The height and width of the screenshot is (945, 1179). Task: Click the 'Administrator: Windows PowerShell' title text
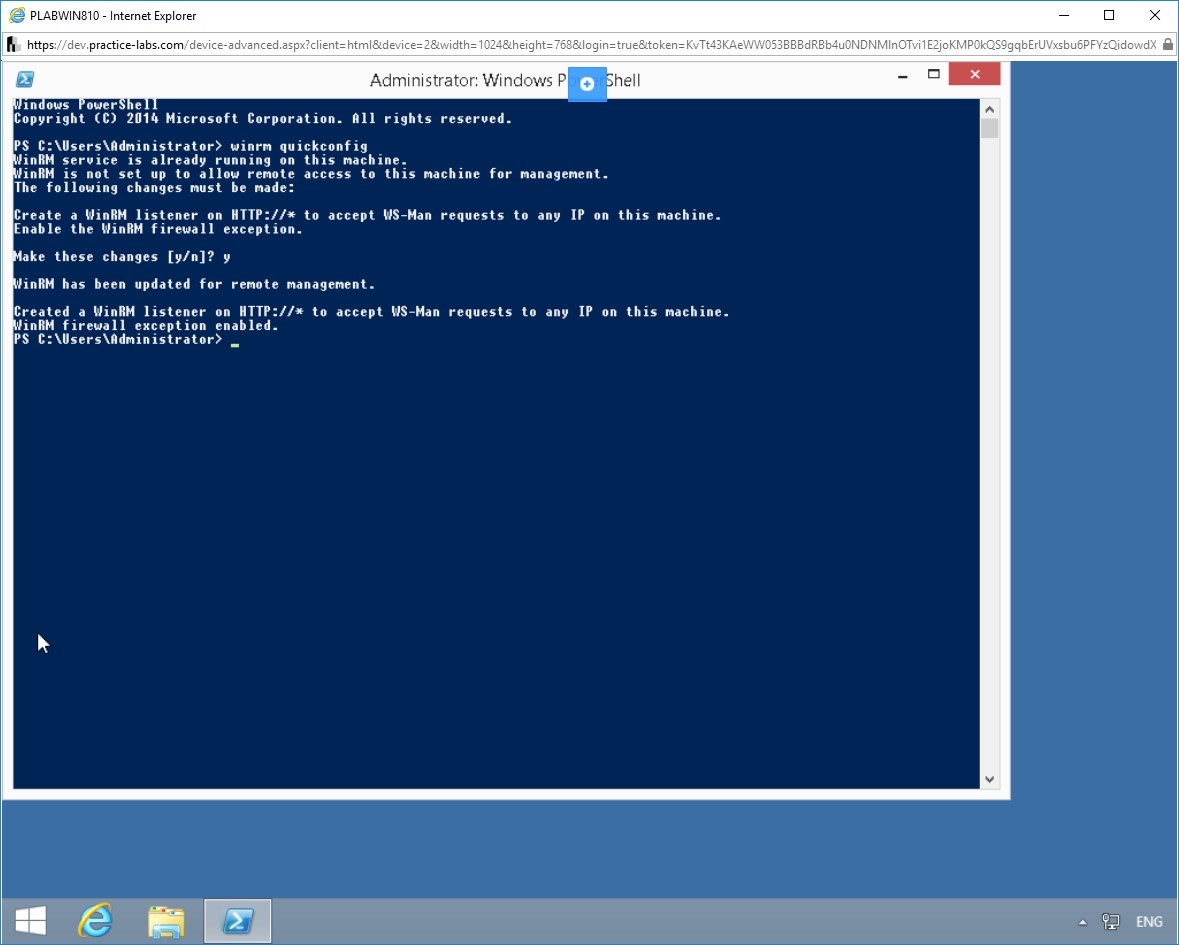(x=505, y=80)
